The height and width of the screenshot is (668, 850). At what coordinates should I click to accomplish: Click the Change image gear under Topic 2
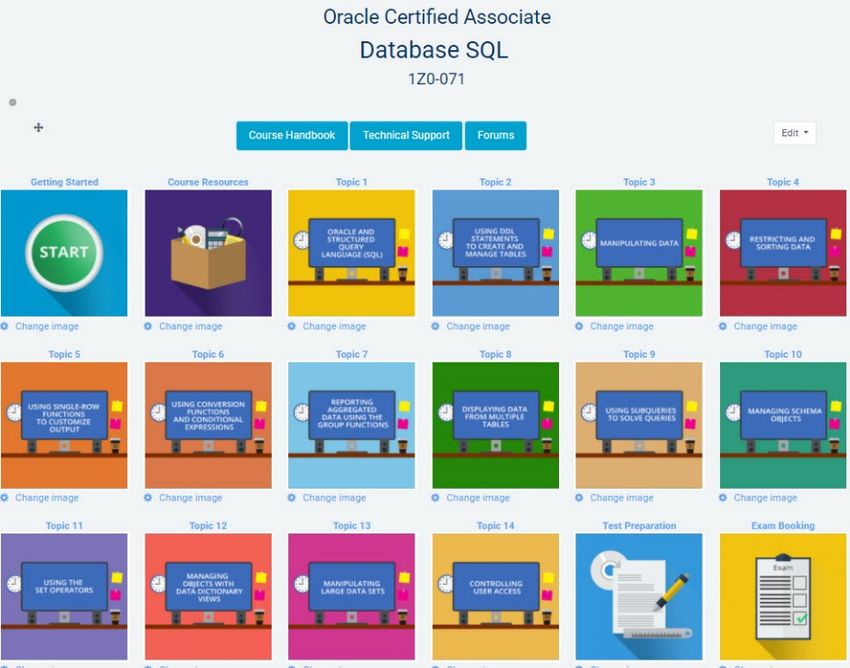[x=435, y=326]
